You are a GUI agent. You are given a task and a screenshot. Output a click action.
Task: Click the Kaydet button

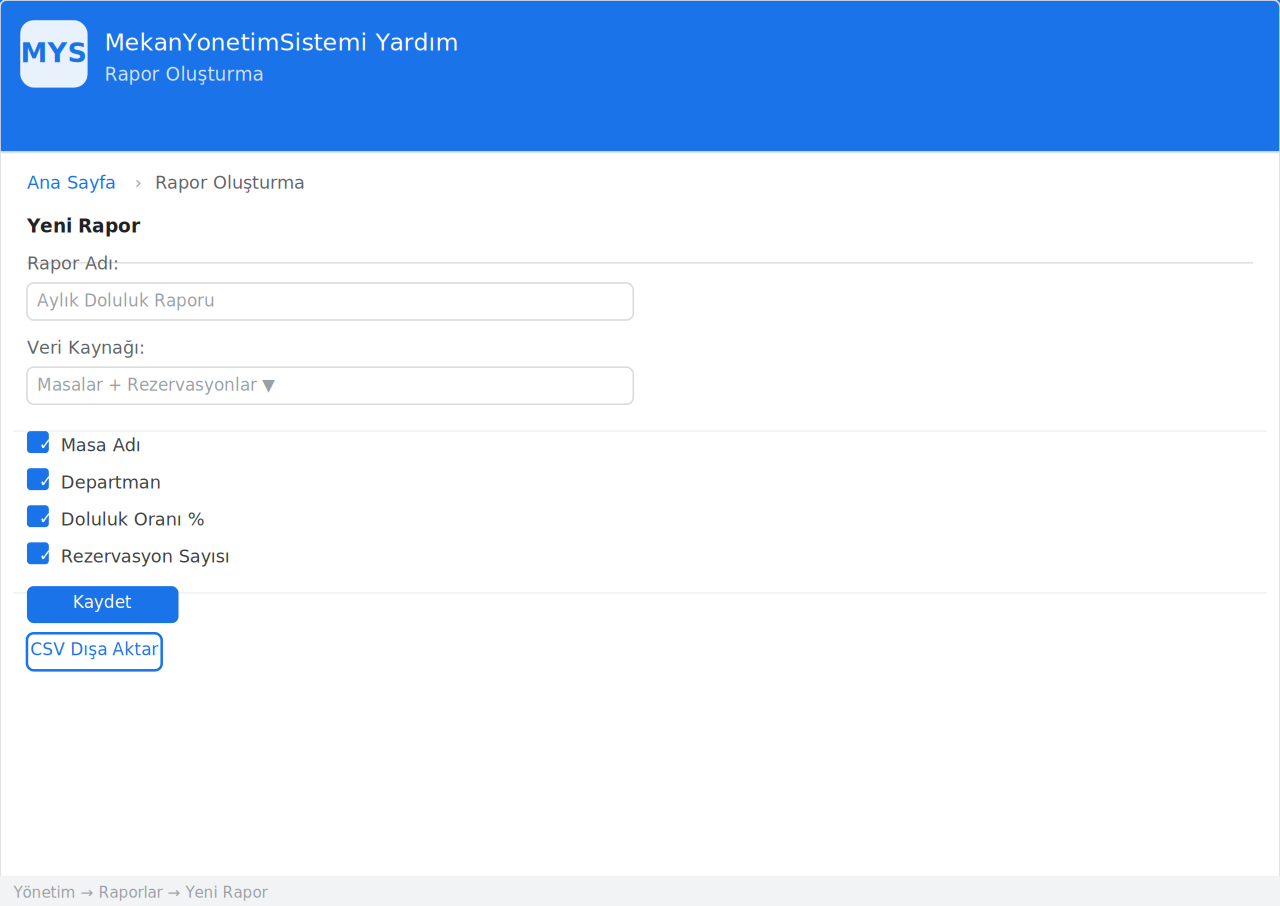pyautogui.click(x=102, y=604)
